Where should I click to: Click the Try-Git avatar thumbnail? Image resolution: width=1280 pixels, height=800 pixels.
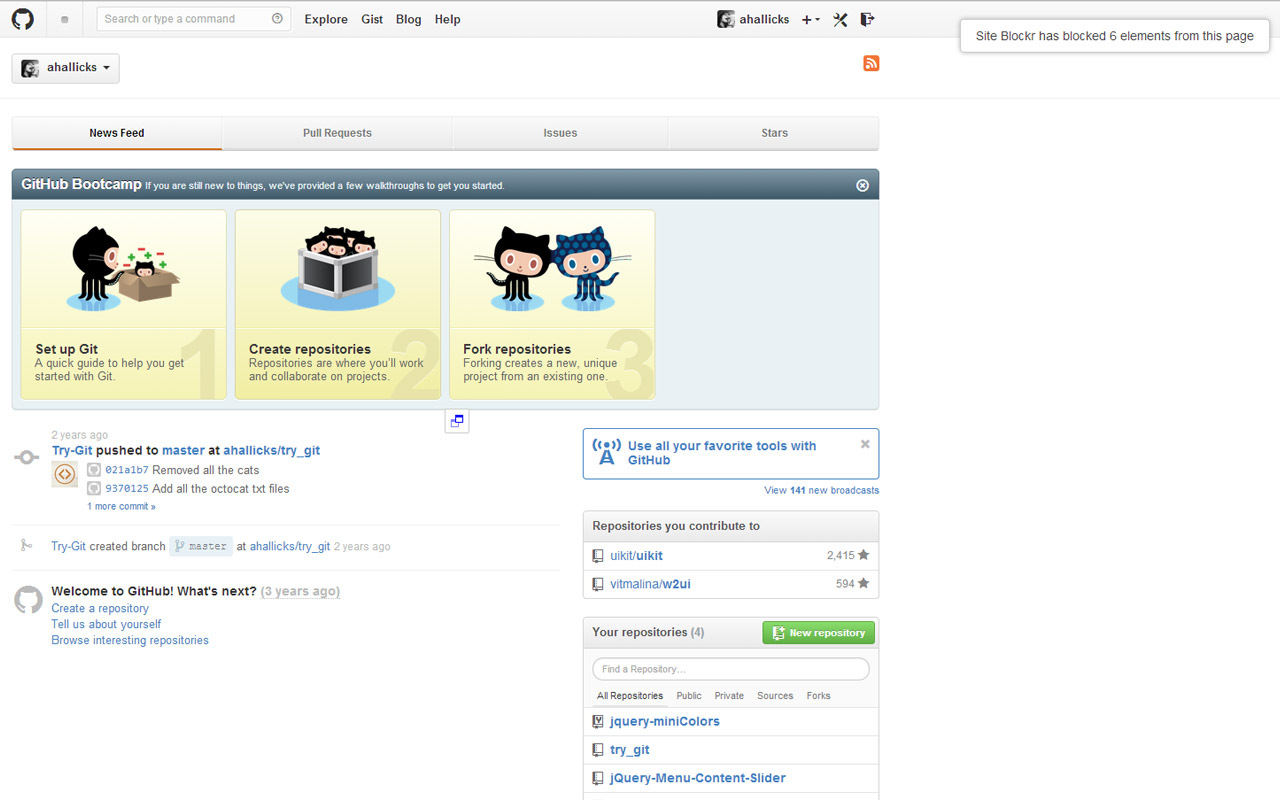[64, 474]
